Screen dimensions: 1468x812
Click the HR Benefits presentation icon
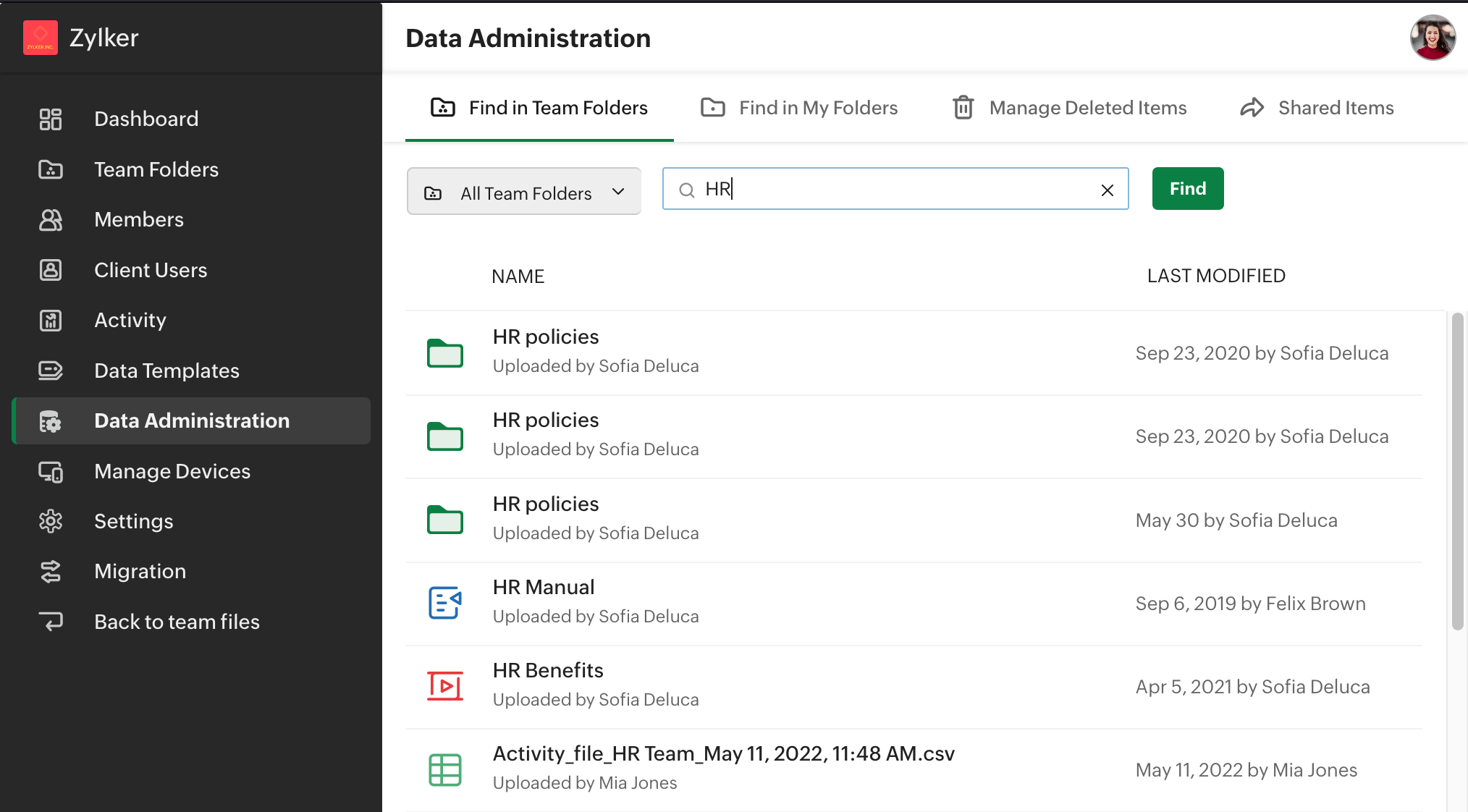(444, 686)
